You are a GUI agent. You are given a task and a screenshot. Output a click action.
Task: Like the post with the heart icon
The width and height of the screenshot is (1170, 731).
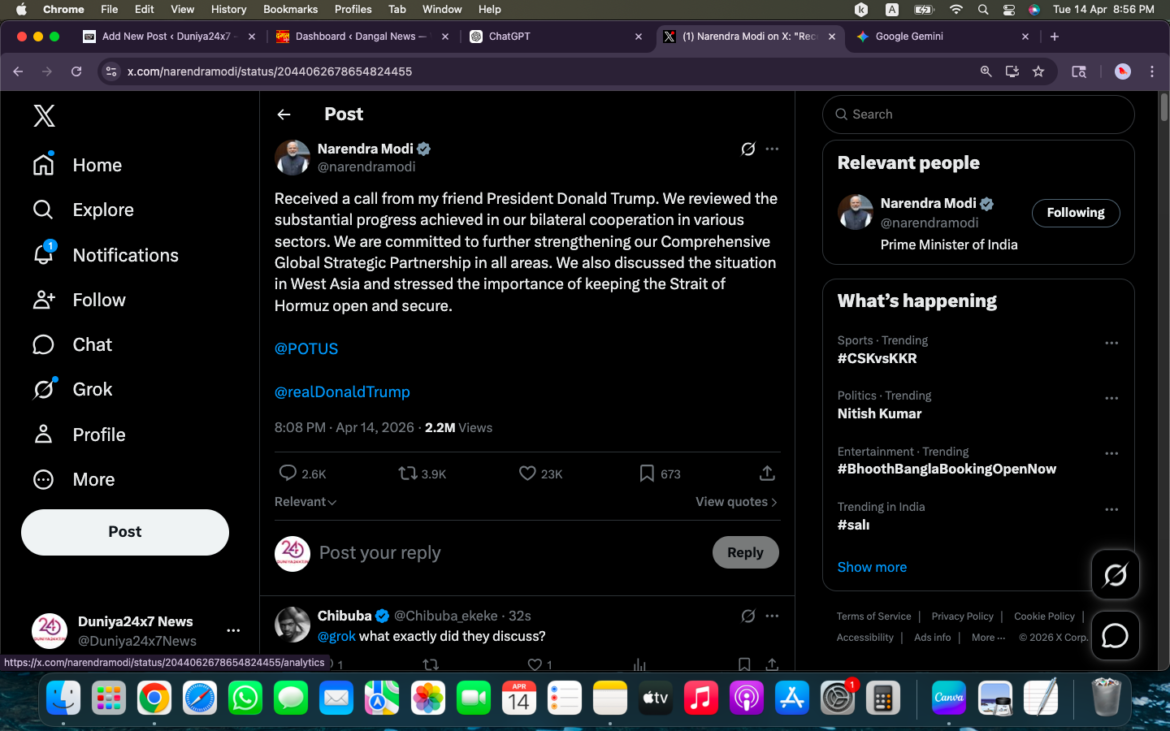point(527,473)
